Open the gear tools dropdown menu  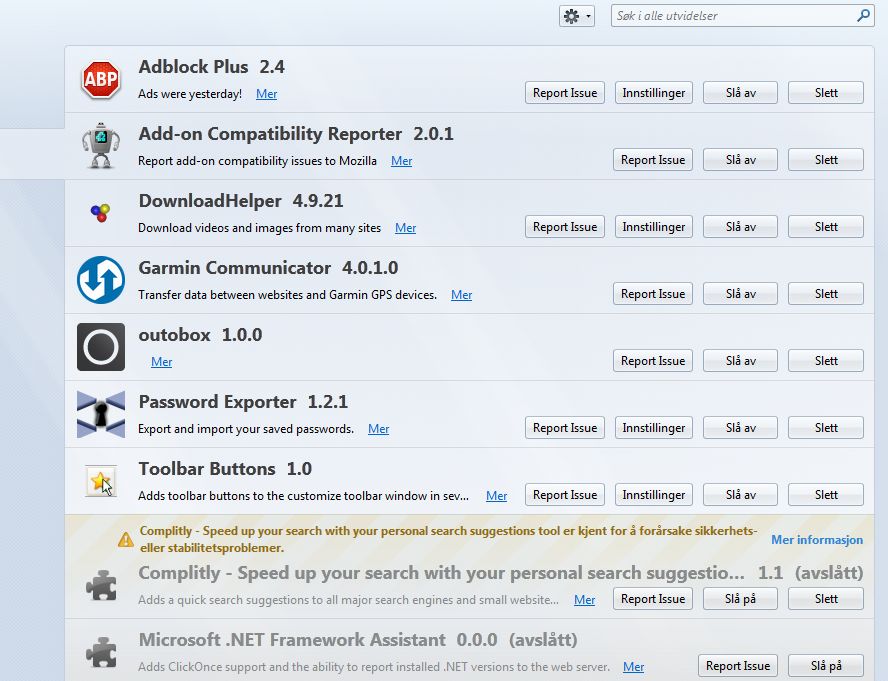[x=577, y=16]
